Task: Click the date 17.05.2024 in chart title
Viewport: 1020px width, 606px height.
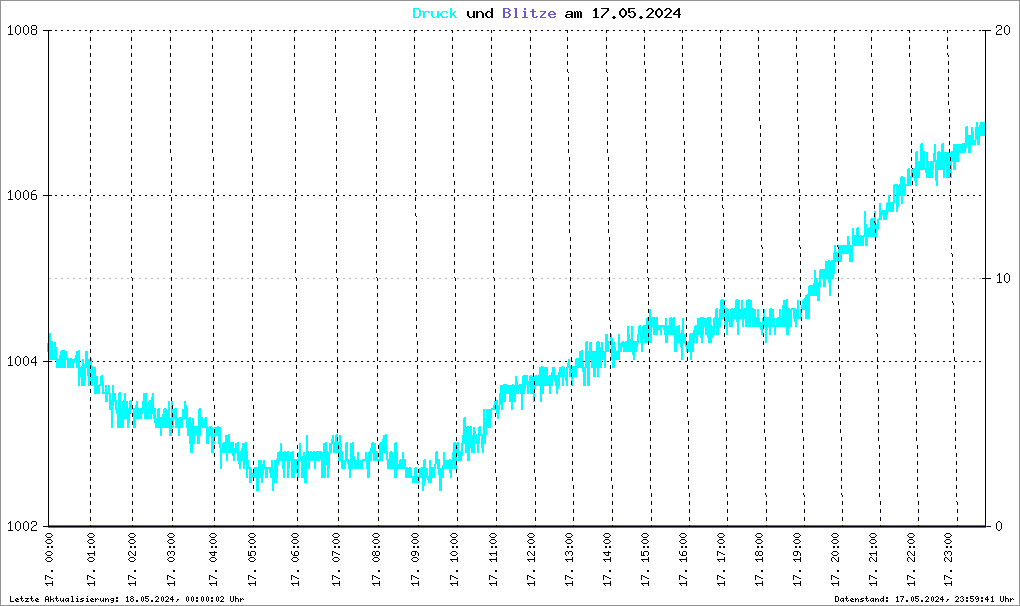Action: [636, 13]
